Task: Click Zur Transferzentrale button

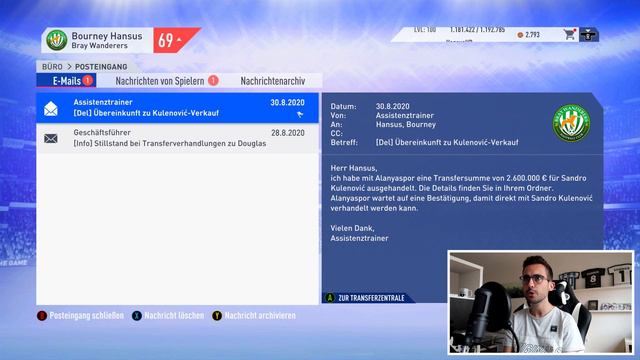Action: pyautogui.click(x=369, y=298)
